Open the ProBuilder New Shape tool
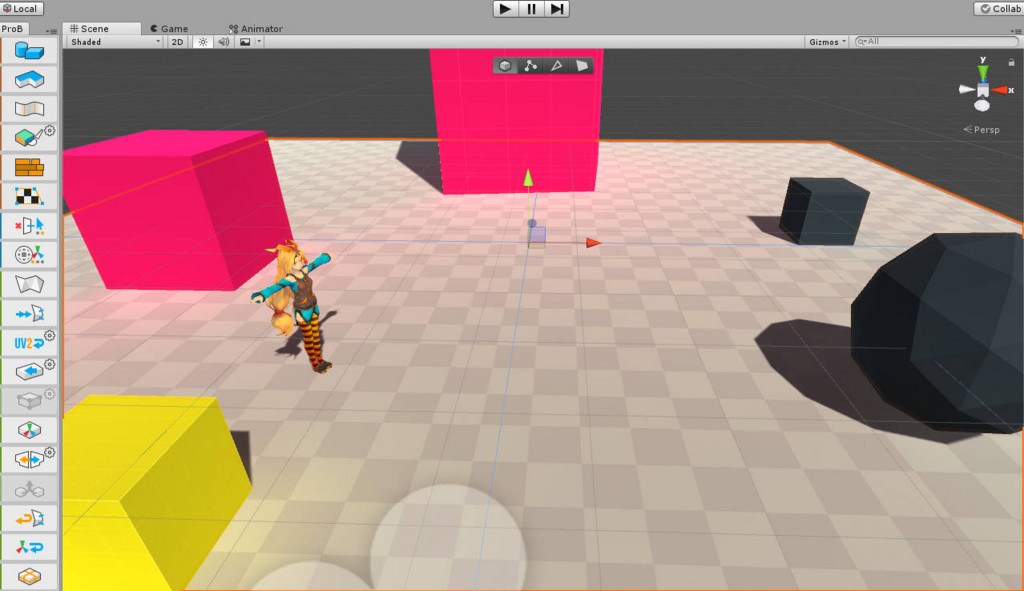1024x591 pixels. pos(29,50)
